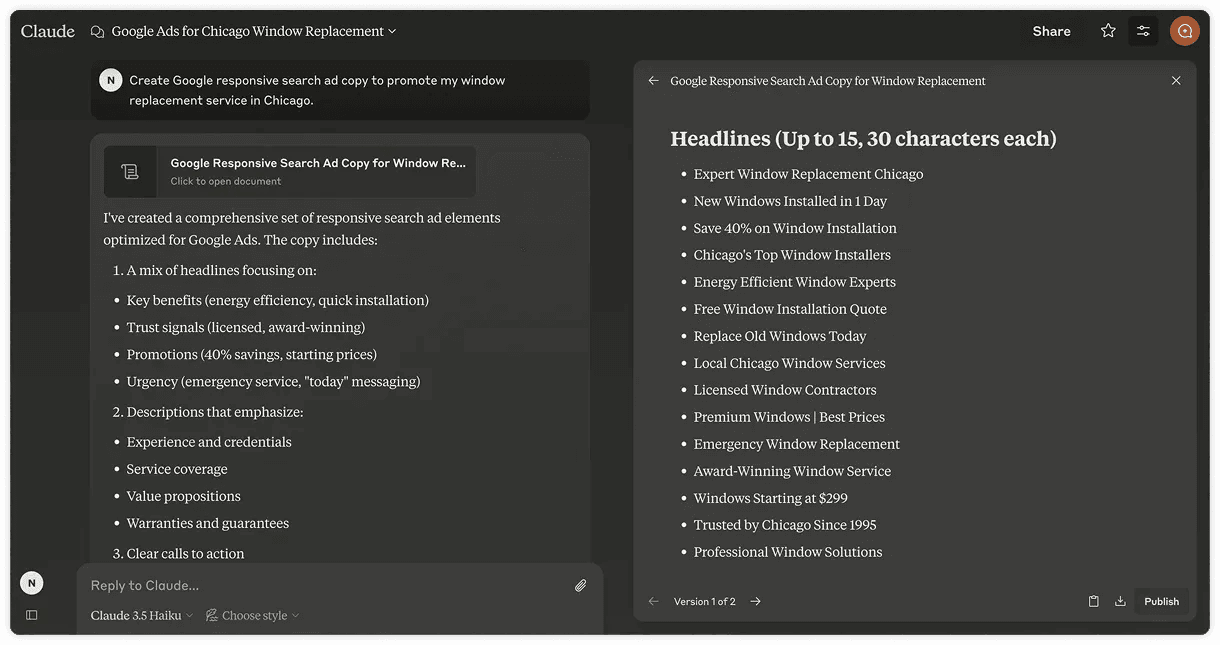
Task: Click the 'Version 1 of 2' label
Action: tap(705, 601)
